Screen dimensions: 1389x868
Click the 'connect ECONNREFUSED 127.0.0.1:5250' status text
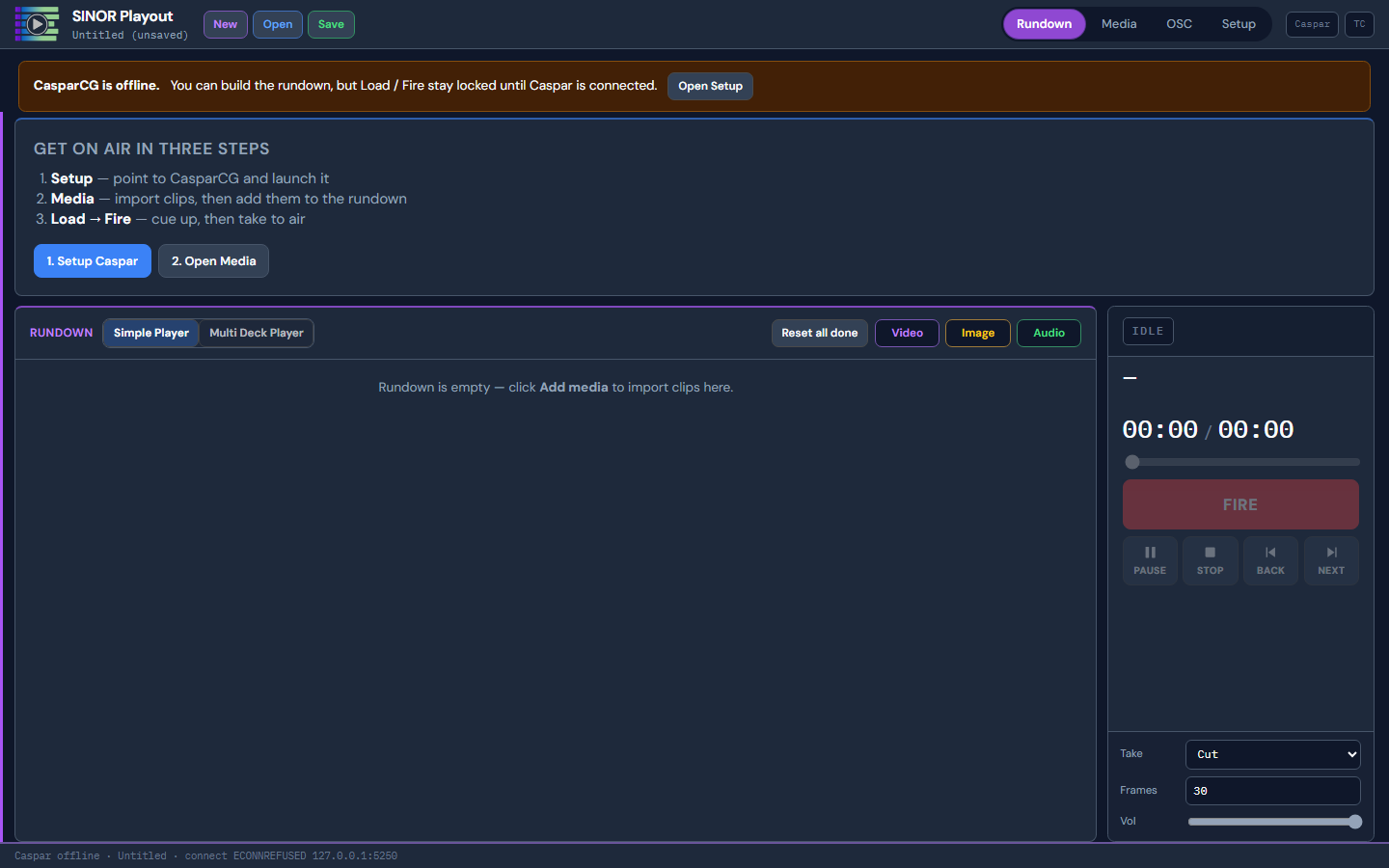point(291,855)
